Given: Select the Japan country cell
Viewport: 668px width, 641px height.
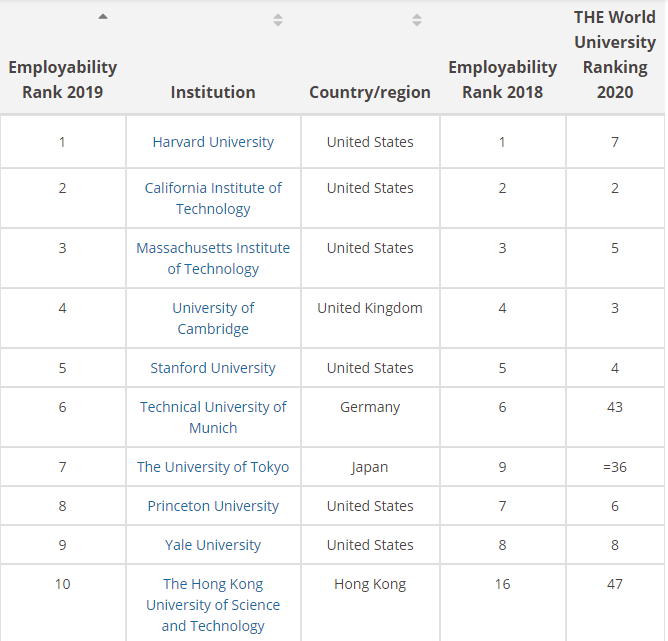Looking at the screenshot, I should (370, 467).
